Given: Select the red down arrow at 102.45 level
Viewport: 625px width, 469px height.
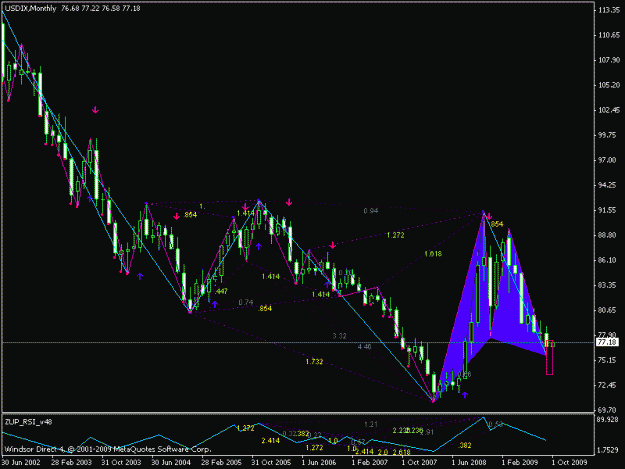Looking at the screenshot, I should pyautogui.click(x=95, y=110).
